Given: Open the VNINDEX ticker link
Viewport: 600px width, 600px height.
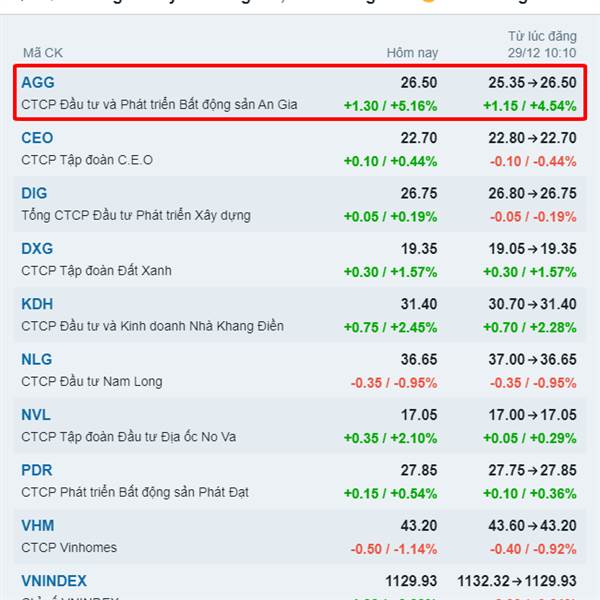Looking at the screenshot, I should [54, 581].
